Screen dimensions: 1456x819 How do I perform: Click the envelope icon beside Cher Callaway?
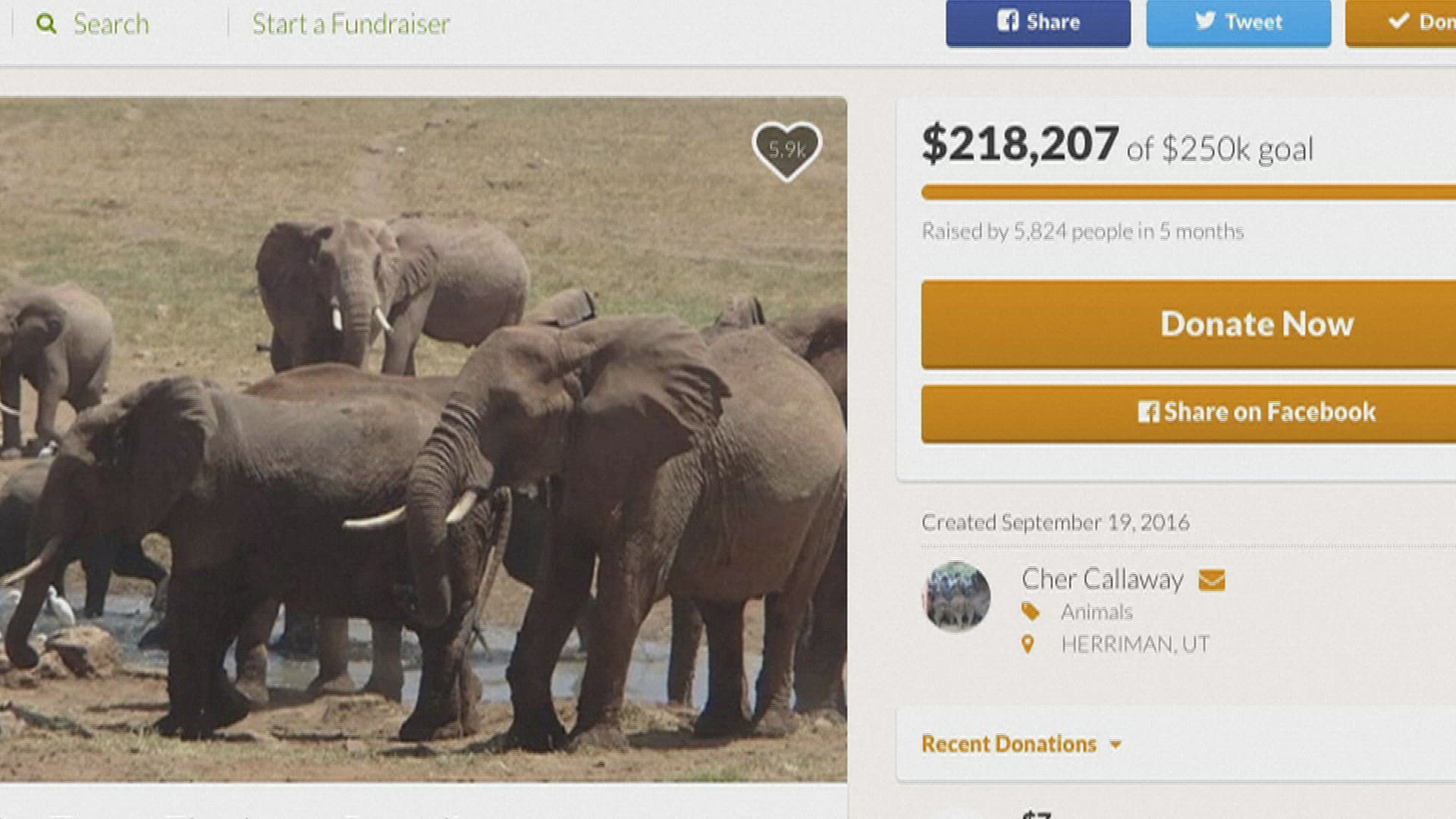1211,580
